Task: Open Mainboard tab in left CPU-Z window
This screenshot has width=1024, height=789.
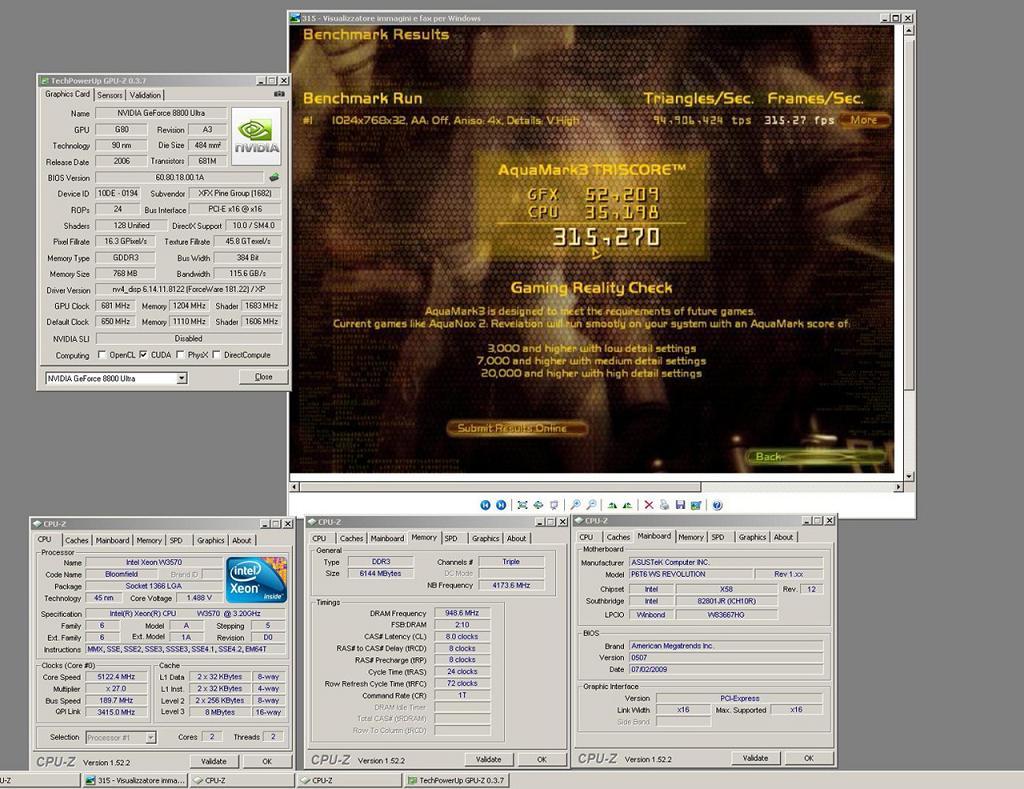Action: (x=112, y=540)
